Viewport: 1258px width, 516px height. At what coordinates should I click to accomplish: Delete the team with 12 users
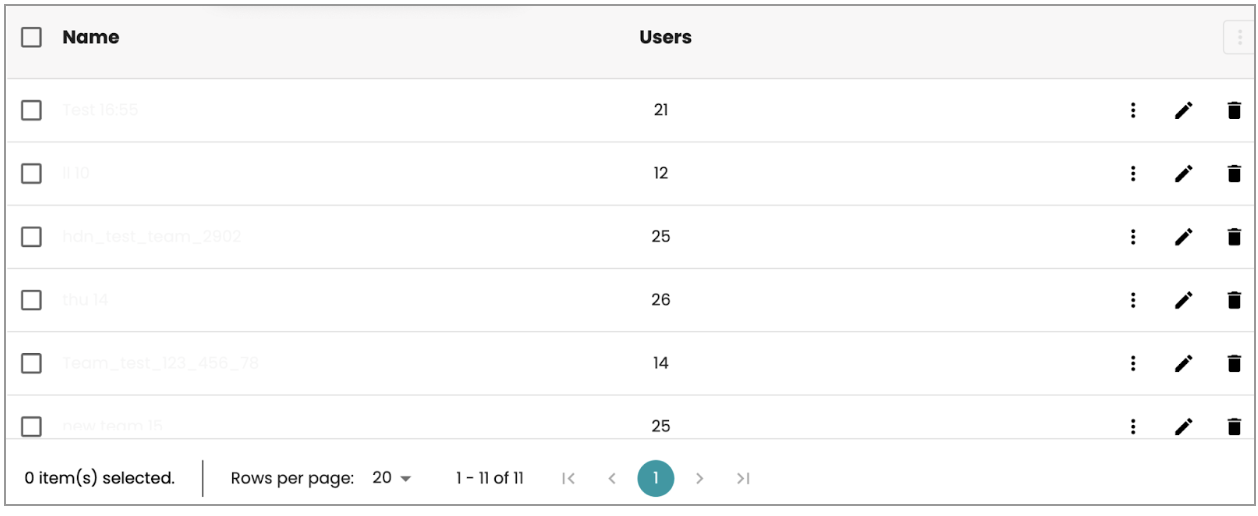pos(1234,173)
